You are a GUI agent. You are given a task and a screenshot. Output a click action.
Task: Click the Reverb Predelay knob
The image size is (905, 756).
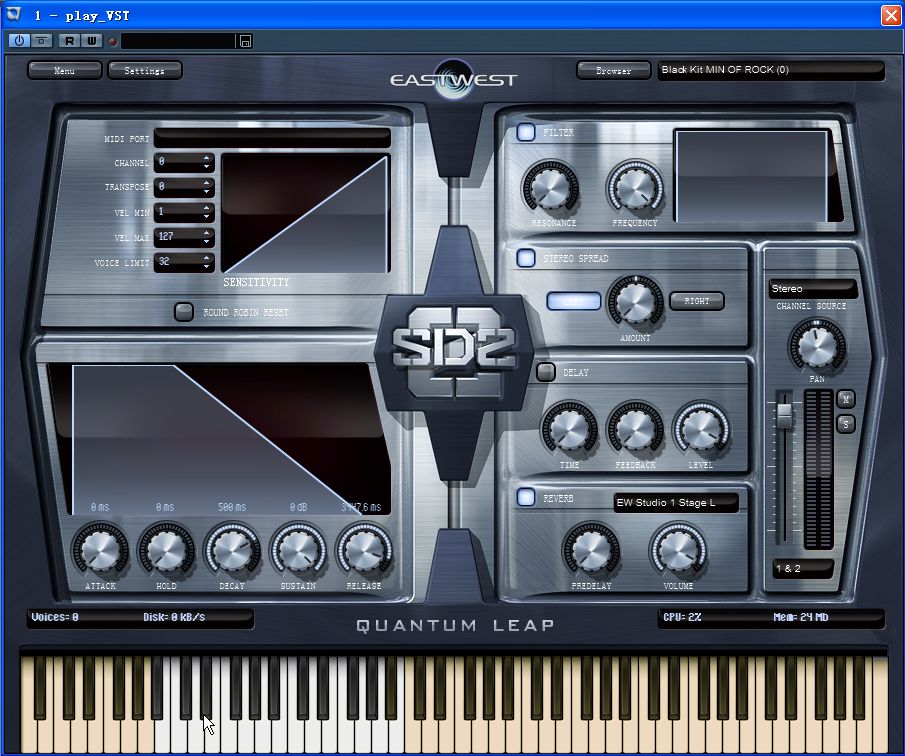[x=591, y=550]
